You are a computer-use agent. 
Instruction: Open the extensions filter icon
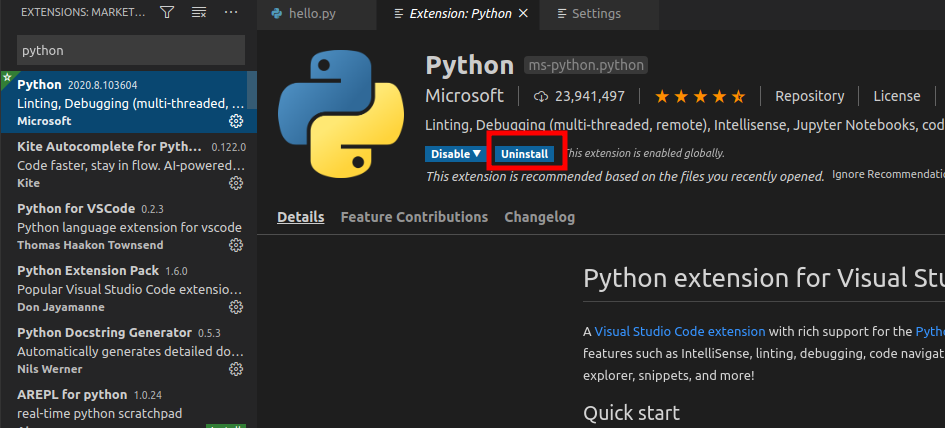[167, 13]
